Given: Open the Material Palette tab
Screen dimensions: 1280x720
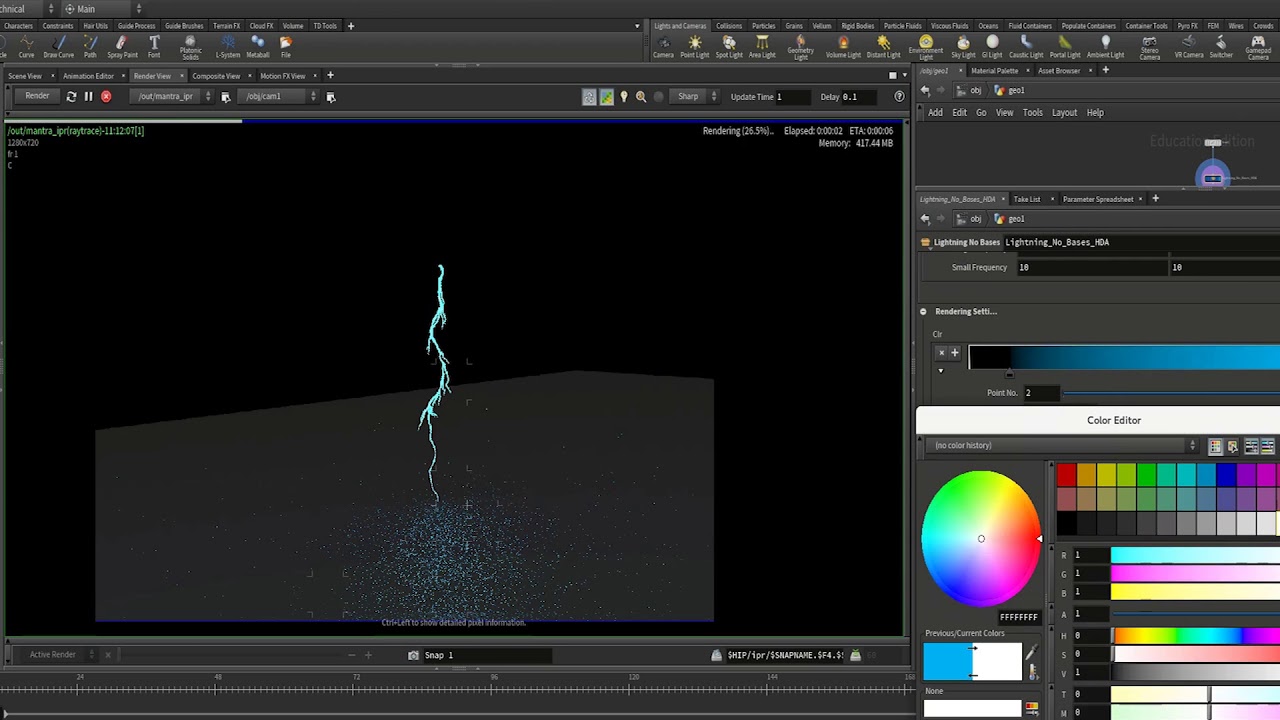Looking at the screenshot, I should [x=994, y=71].
